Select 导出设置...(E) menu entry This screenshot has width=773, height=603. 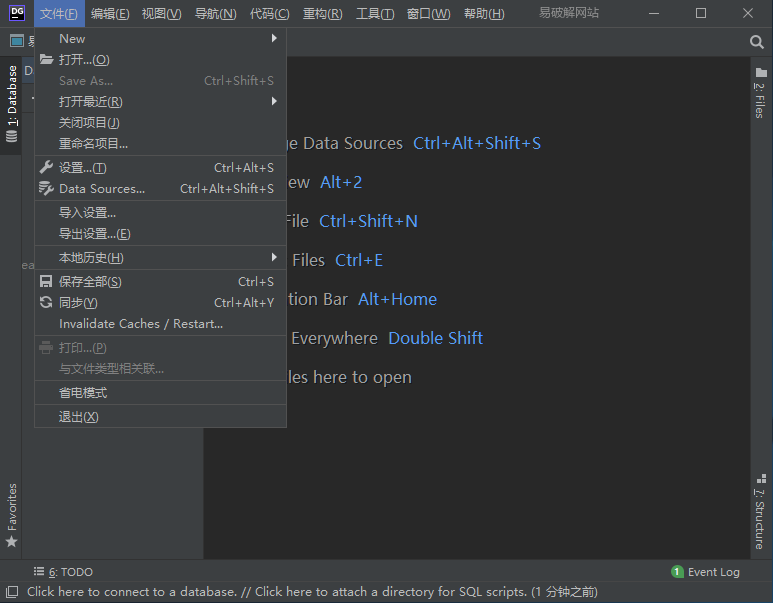(160, 234)
